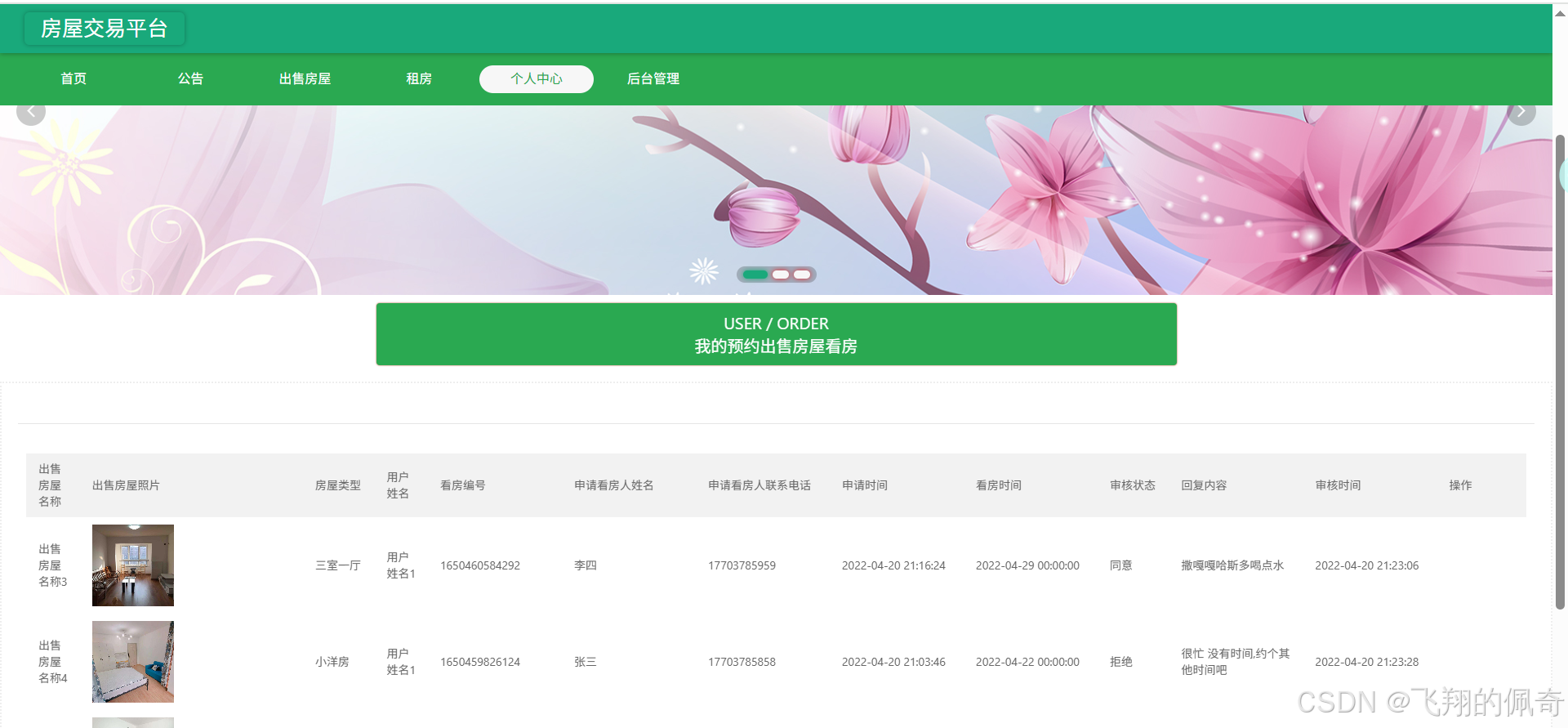1568x728 pixels.
Task: Click phone number 17703785959
Action: click(x=742, y=565)
